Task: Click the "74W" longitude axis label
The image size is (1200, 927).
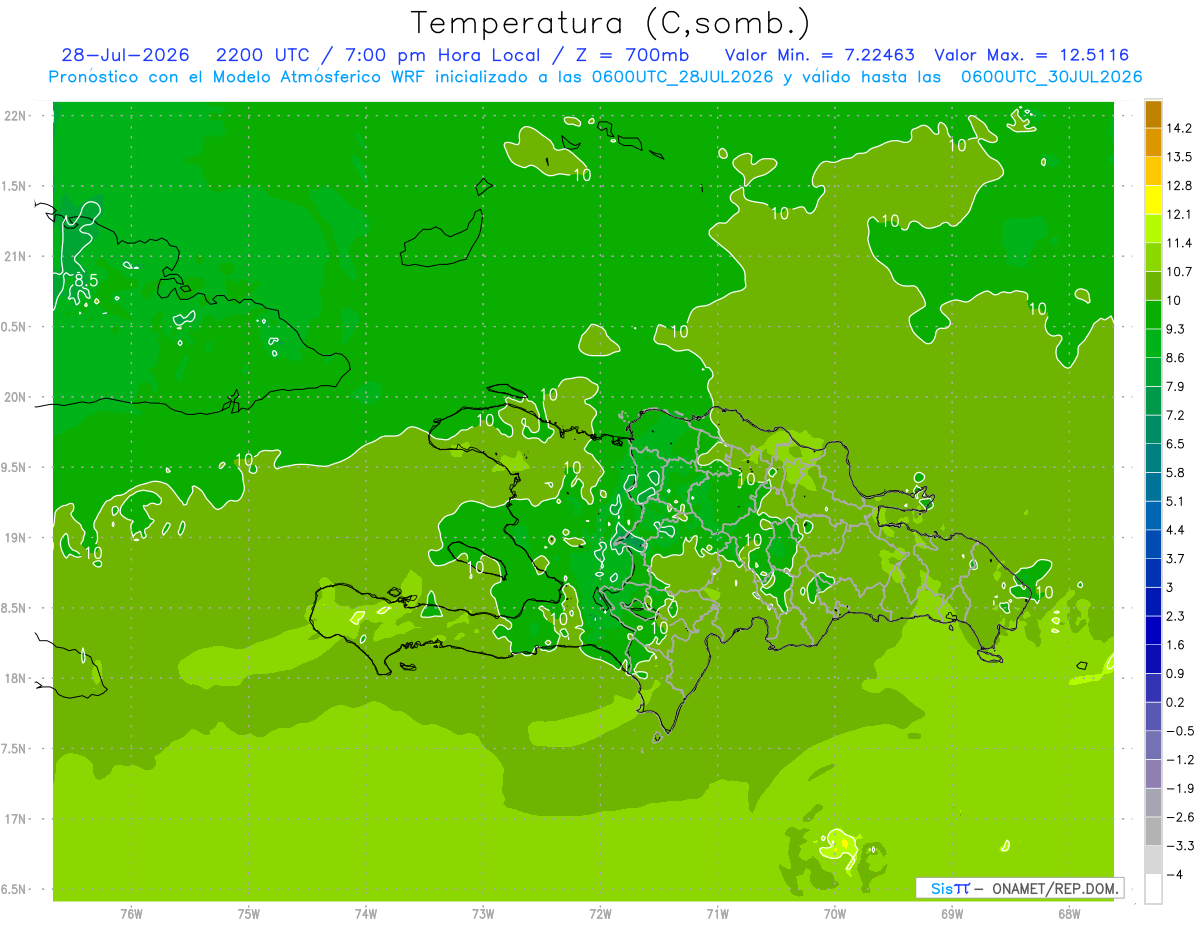Action: pyautogui.click(x=366, y=913)
